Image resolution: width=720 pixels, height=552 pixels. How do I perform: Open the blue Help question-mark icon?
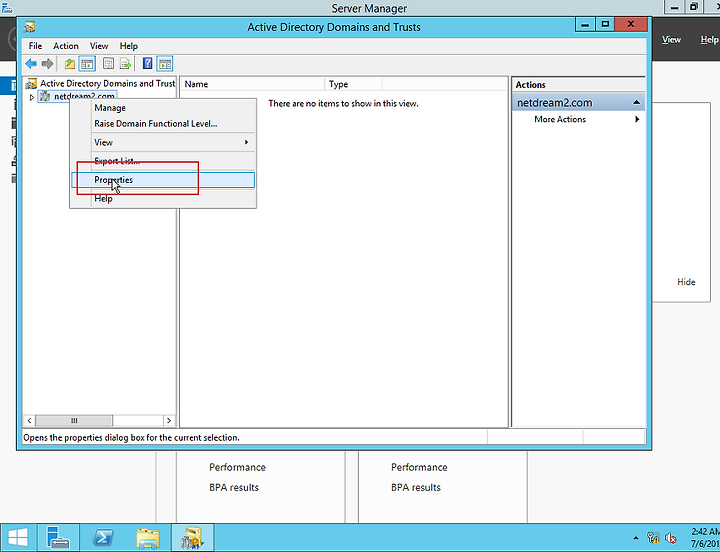click(147, 64)
